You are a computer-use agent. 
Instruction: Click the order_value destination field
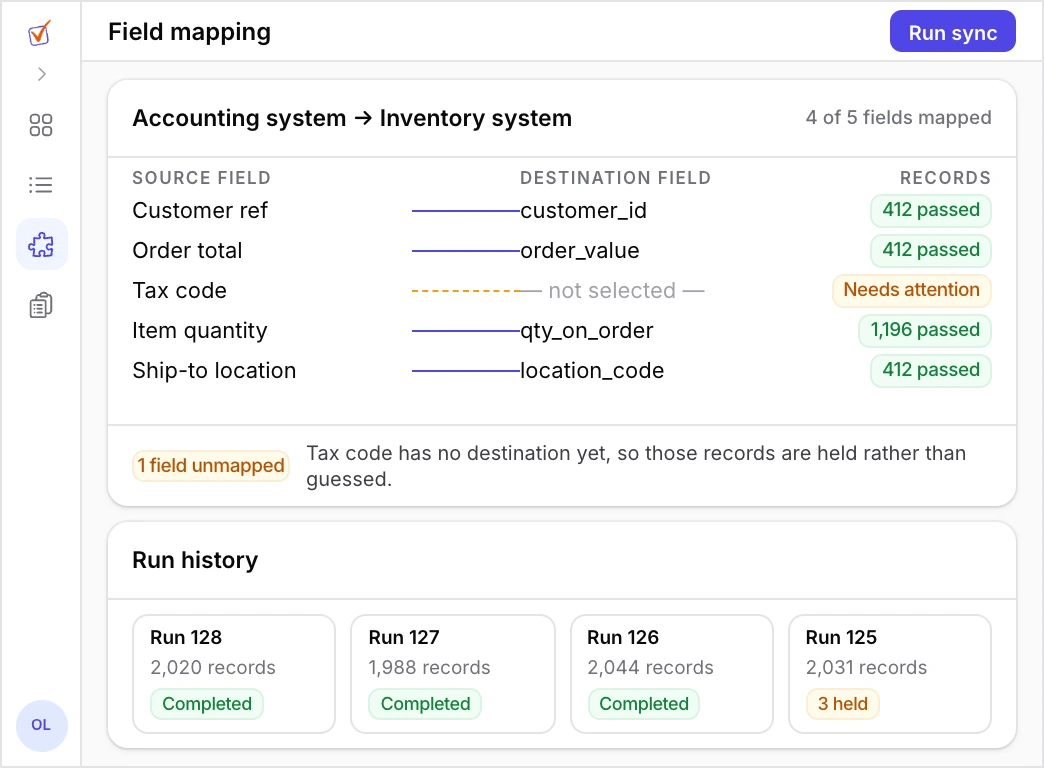(579, 250)
